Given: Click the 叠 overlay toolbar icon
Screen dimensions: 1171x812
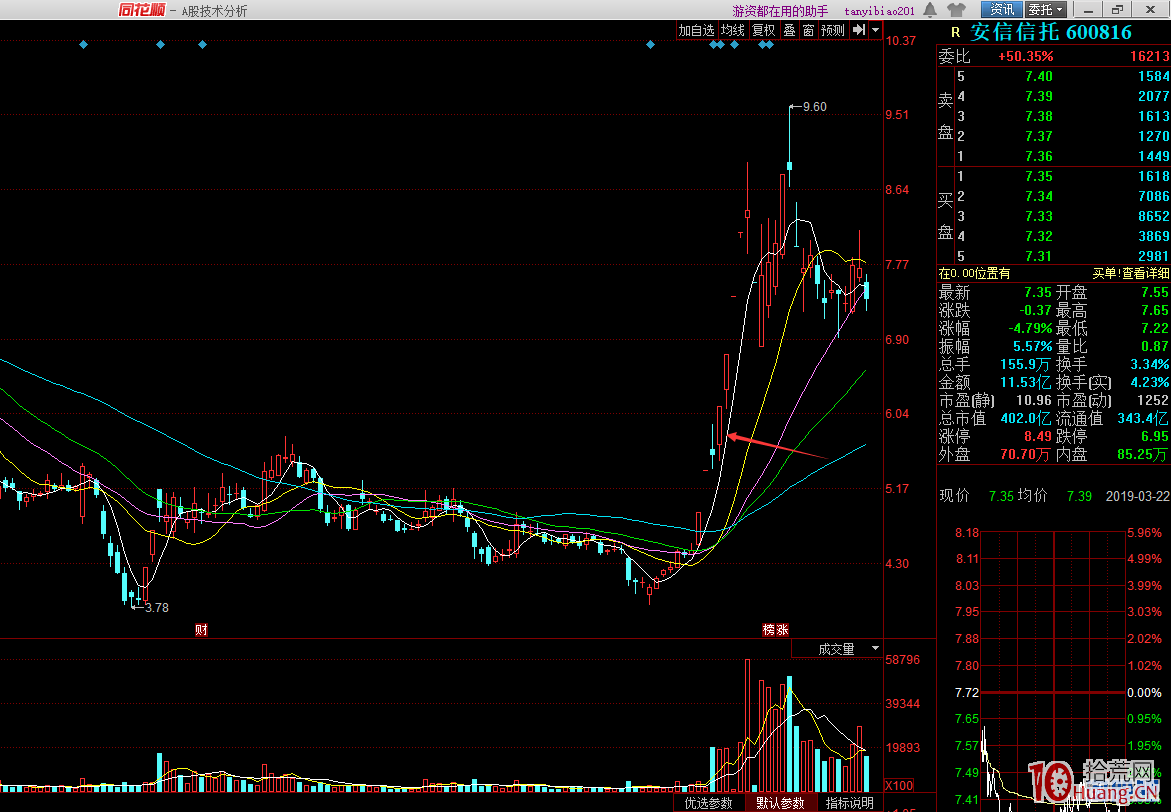Looking at the screenshot, I should point(789,30).
